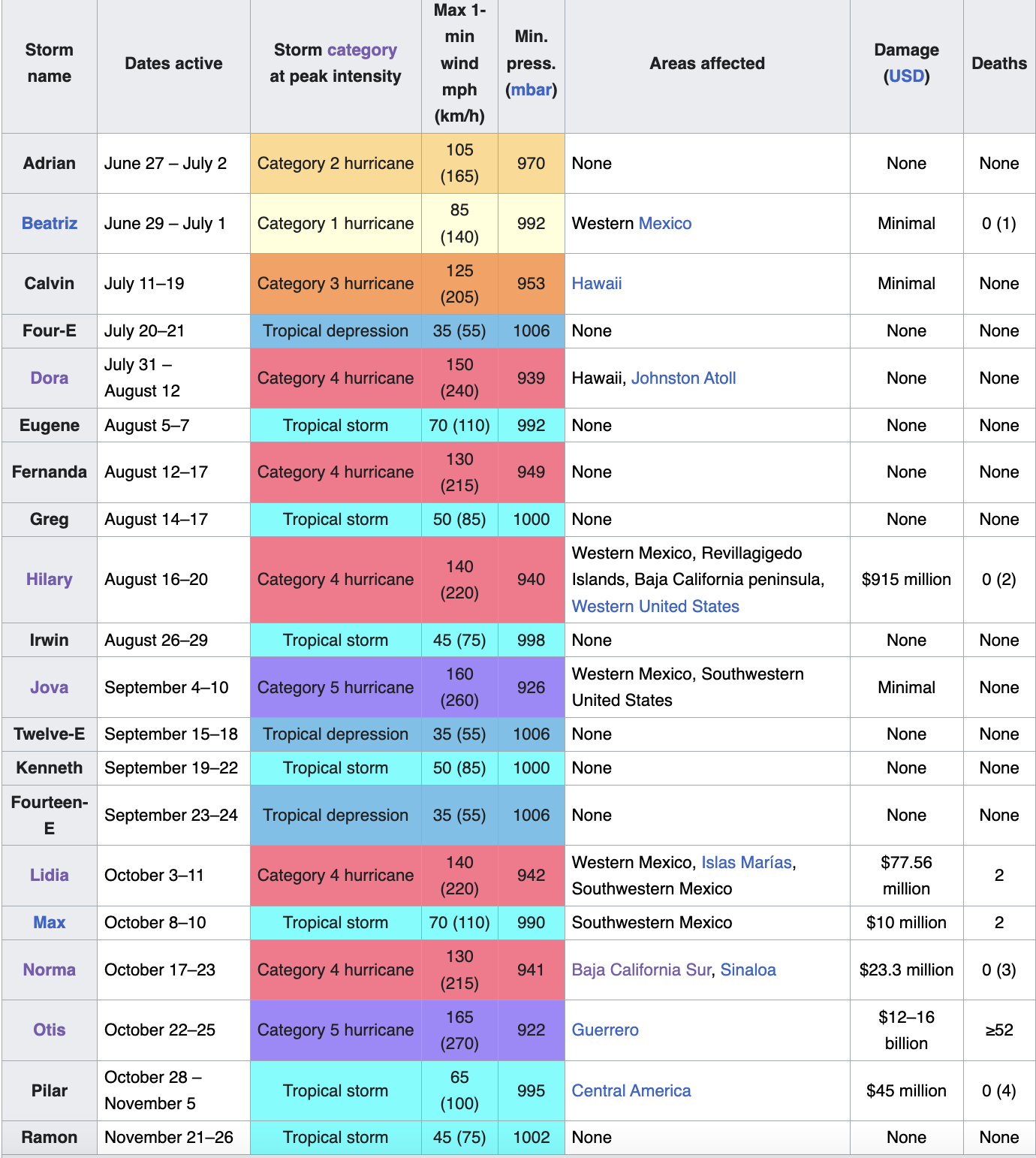Open the Lidia storm link
Viewport: 1036px width, 1158px height.
[x=50, y=875]
